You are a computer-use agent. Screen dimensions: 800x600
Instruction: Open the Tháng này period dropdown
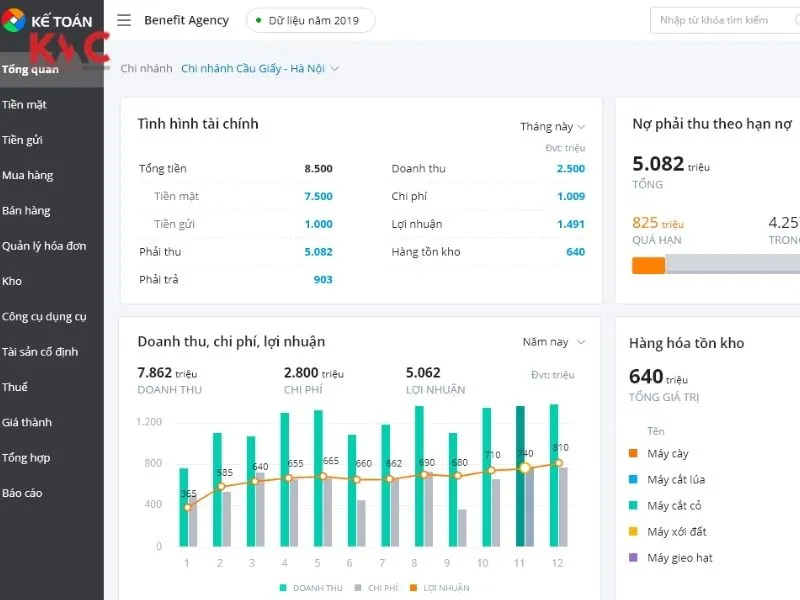(552, 127)
